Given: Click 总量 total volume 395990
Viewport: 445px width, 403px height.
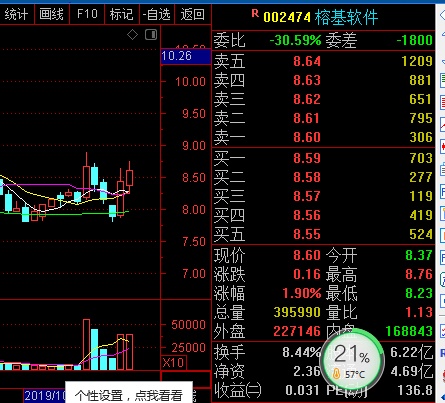Looking at the screenshot, I should (x=297, y=312).
